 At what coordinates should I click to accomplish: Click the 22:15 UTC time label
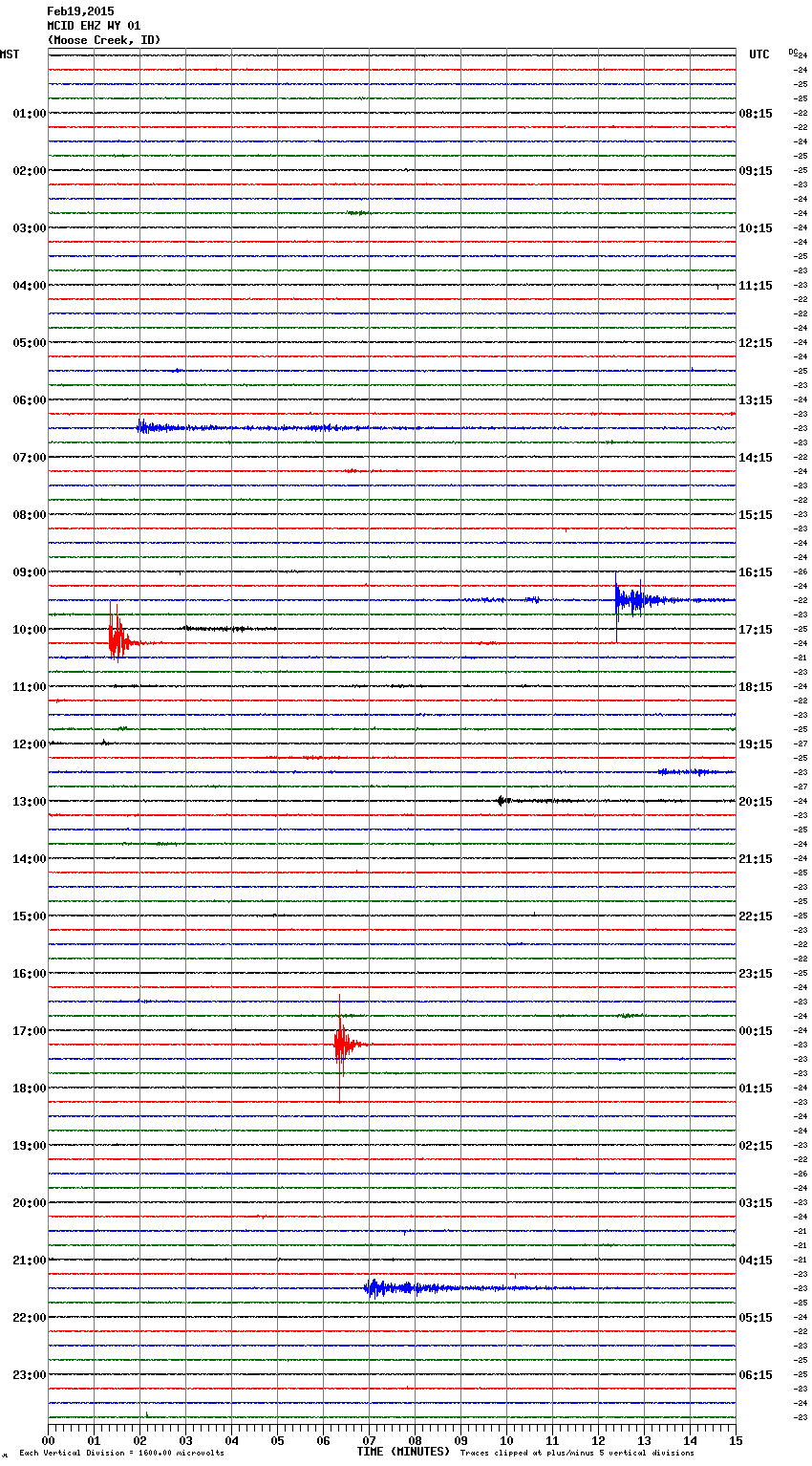756,916
